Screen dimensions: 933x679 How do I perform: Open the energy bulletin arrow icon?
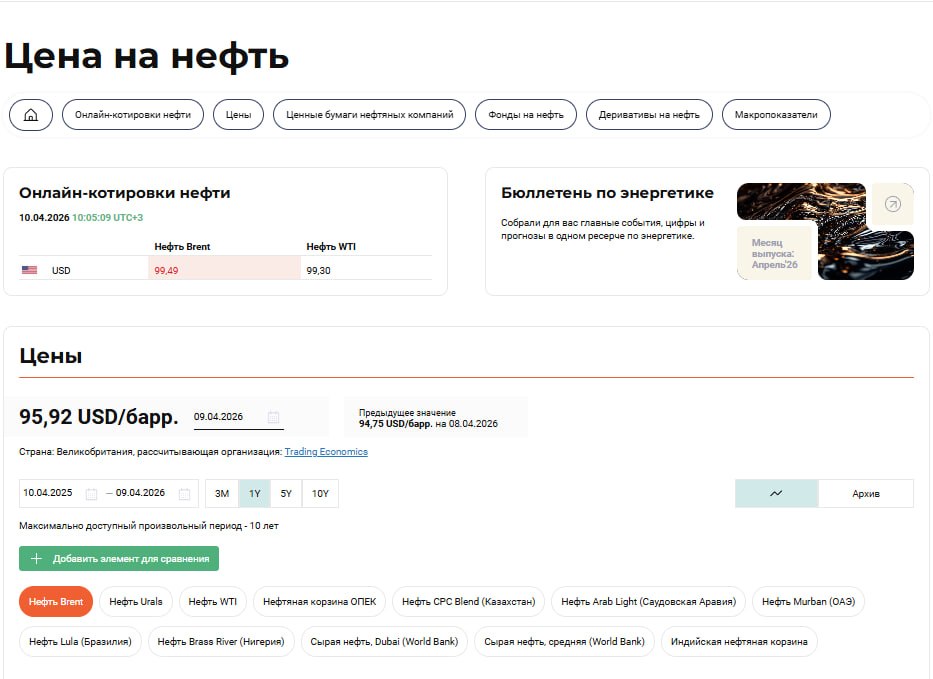[x=892, y=204]
